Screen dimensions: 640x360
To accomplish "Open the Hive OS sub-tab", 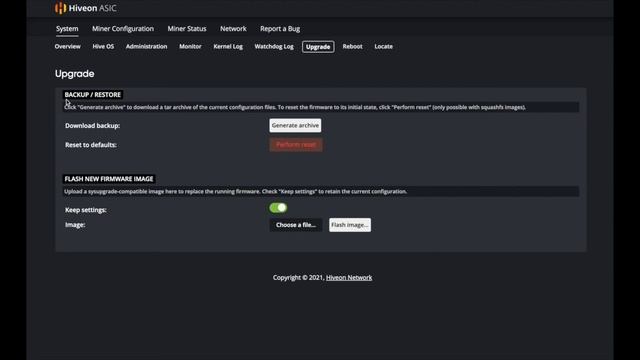I will [103, 47].
